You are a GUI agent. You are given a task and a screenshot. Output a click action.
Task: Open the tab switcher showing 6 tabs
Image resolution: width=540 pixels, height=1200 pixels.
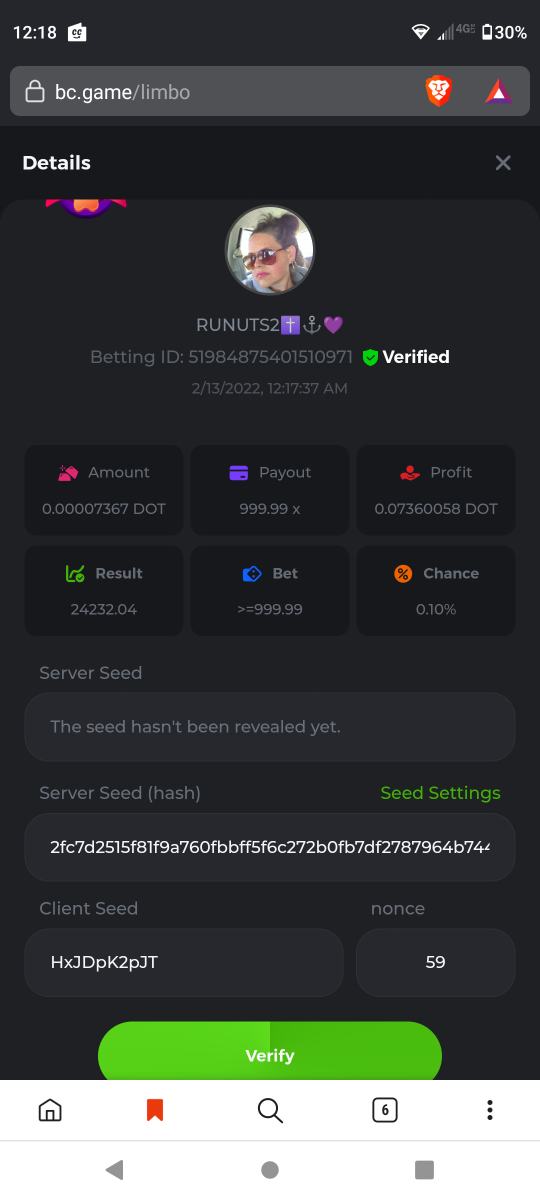(385, 1110)
